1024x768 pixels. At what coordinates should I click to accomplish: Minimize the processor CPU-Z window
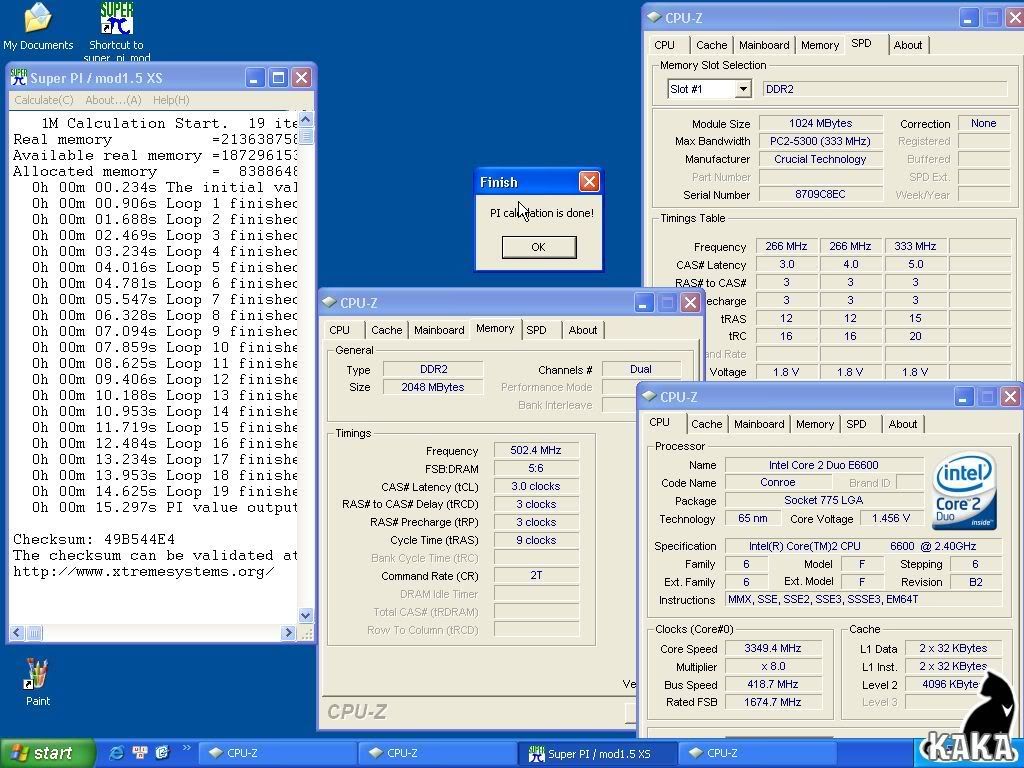[x=964, y=396]
